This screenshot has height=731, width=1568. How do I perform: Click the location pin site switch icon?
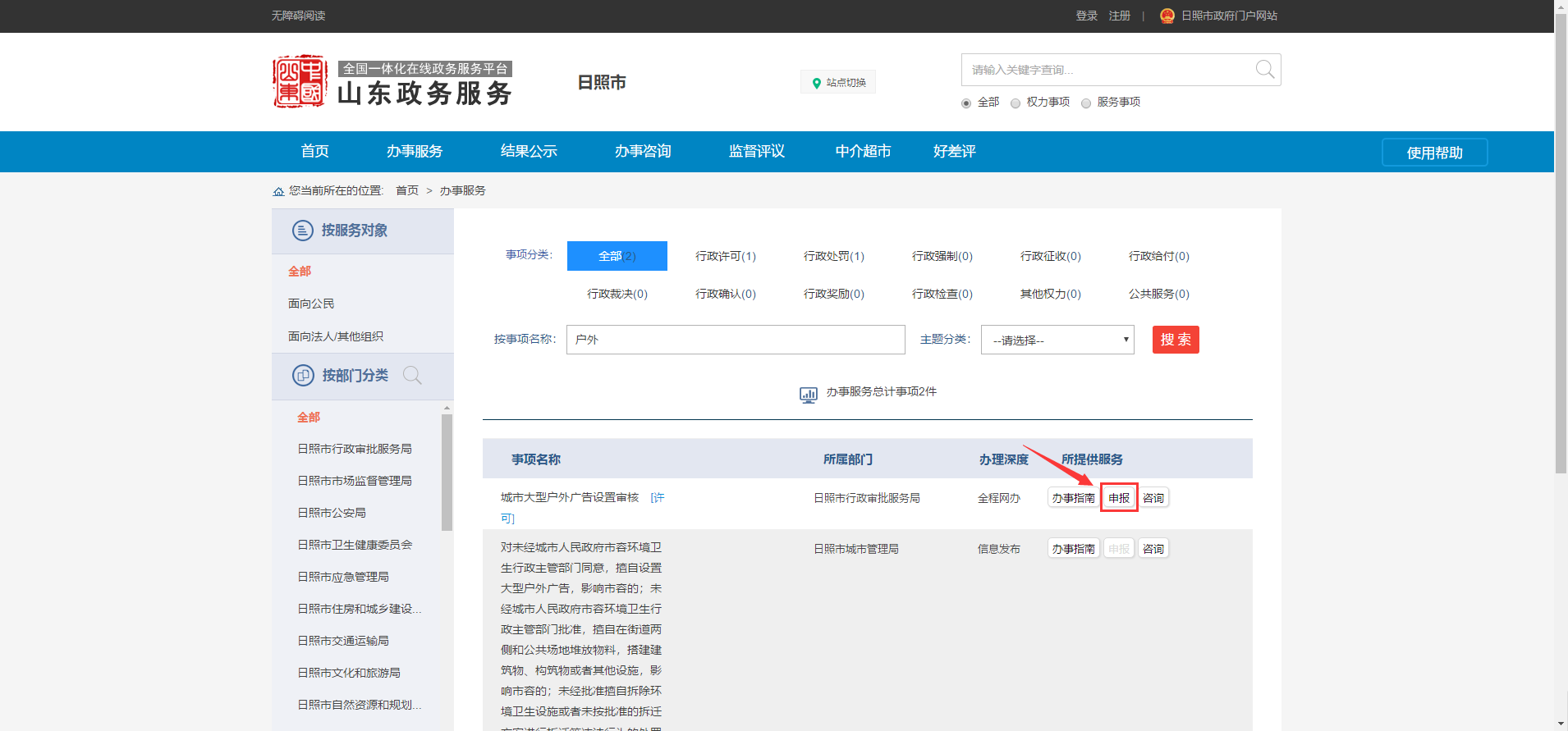pyautogui.click(x=816, y=83)
